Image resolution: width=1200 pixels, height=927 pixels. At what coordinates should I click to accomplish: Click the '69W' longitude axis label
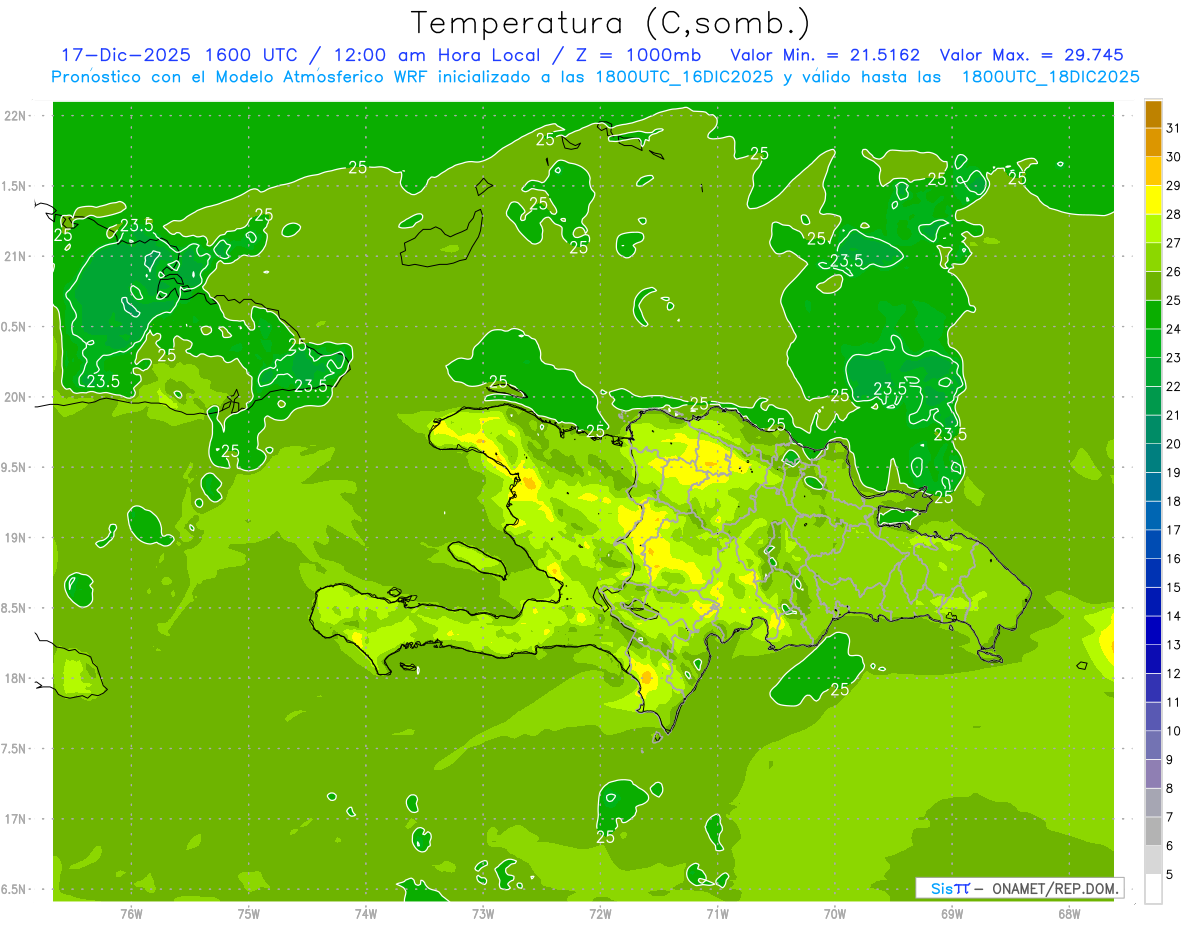(952, 913)
